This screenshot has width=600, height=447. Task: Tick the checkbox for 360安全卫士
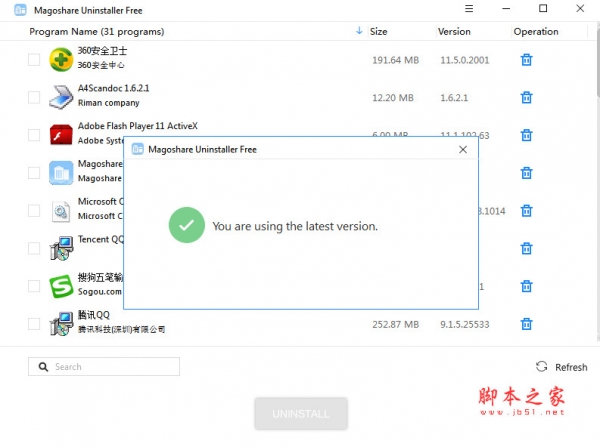[34, 60]
